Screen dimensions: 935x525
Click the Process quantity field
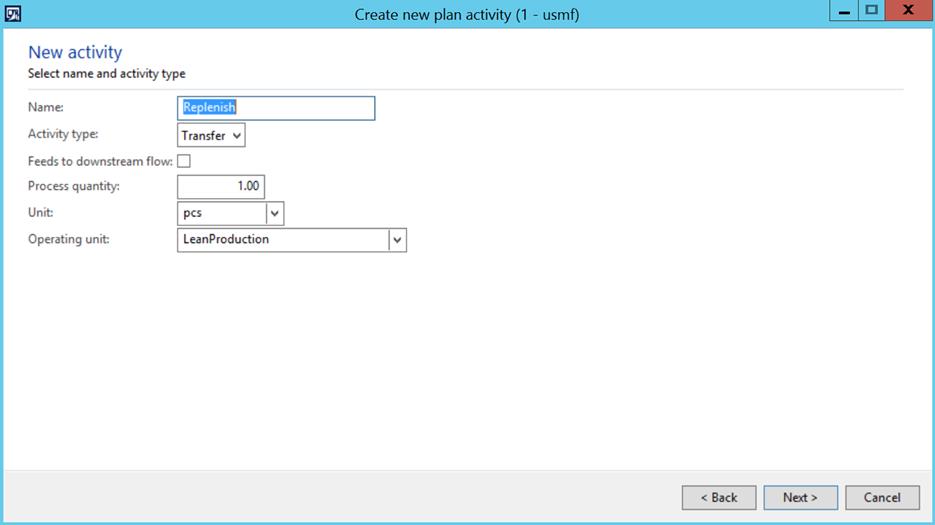221,187
